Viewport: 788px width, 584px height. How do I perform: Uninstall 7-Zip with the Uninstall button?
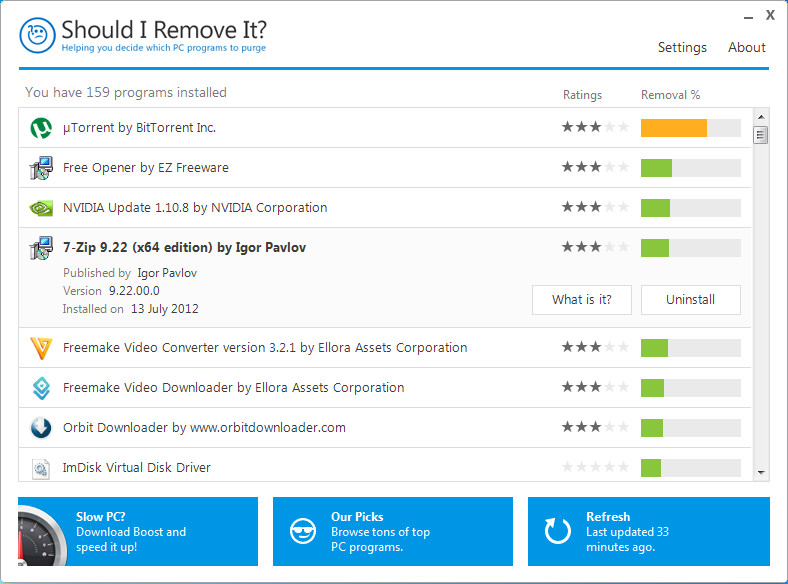tap(691, 300)
